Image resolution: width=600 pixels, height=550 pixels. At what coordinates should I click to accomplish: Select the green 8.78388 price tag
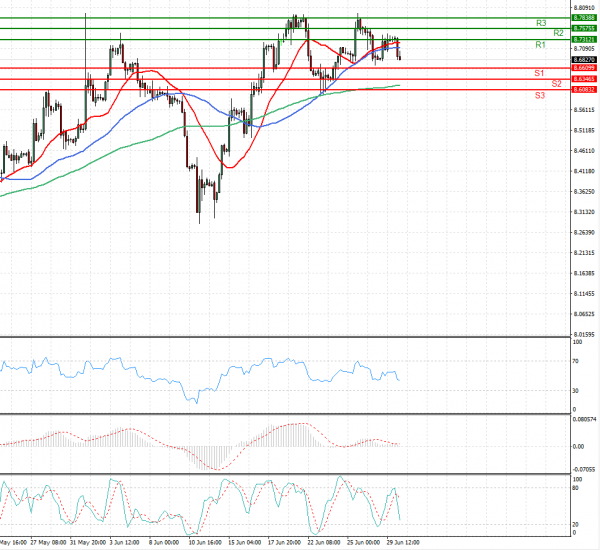pyautogui.click(x=584, y=18)
